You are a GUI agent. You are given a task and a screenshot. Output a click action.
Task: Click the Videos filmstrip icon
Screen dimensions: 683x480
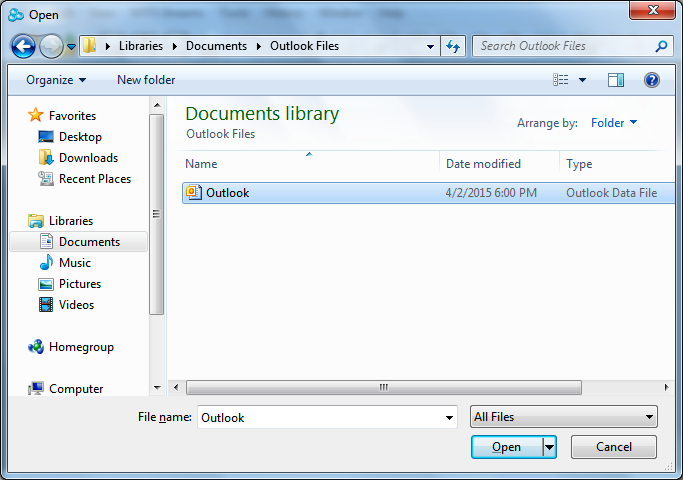click(46, 304)
